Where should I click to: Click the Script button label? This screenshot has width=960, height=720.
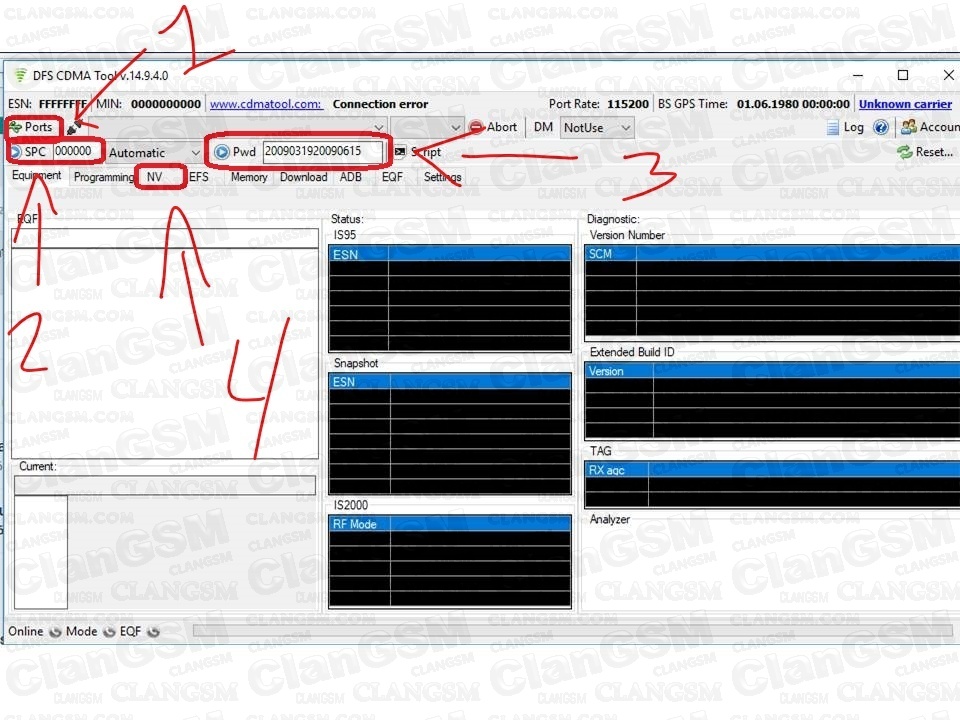click(426, 152)
